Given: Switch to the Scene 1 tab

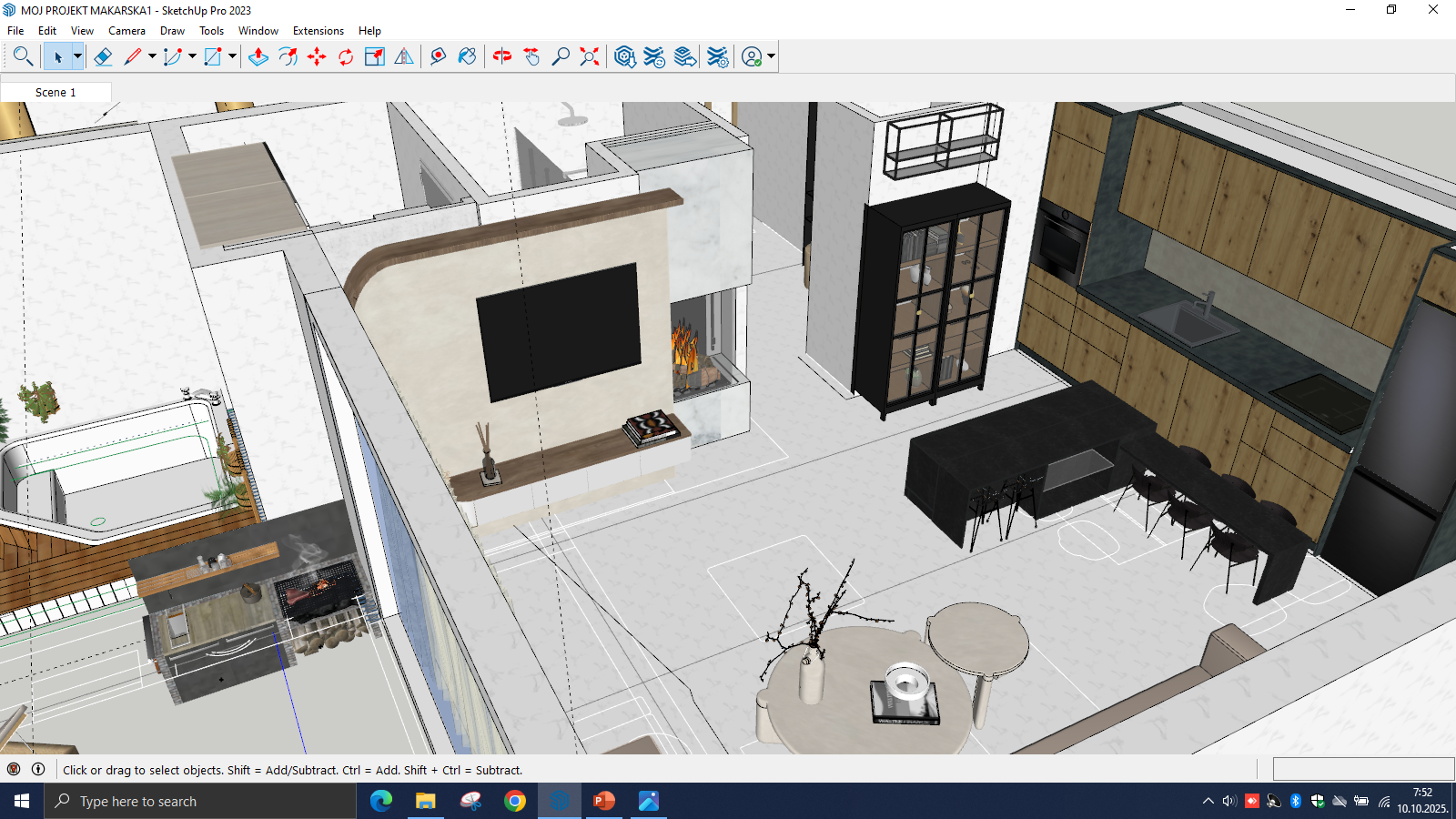Looking at the screenshot, I should coord(56,92).
